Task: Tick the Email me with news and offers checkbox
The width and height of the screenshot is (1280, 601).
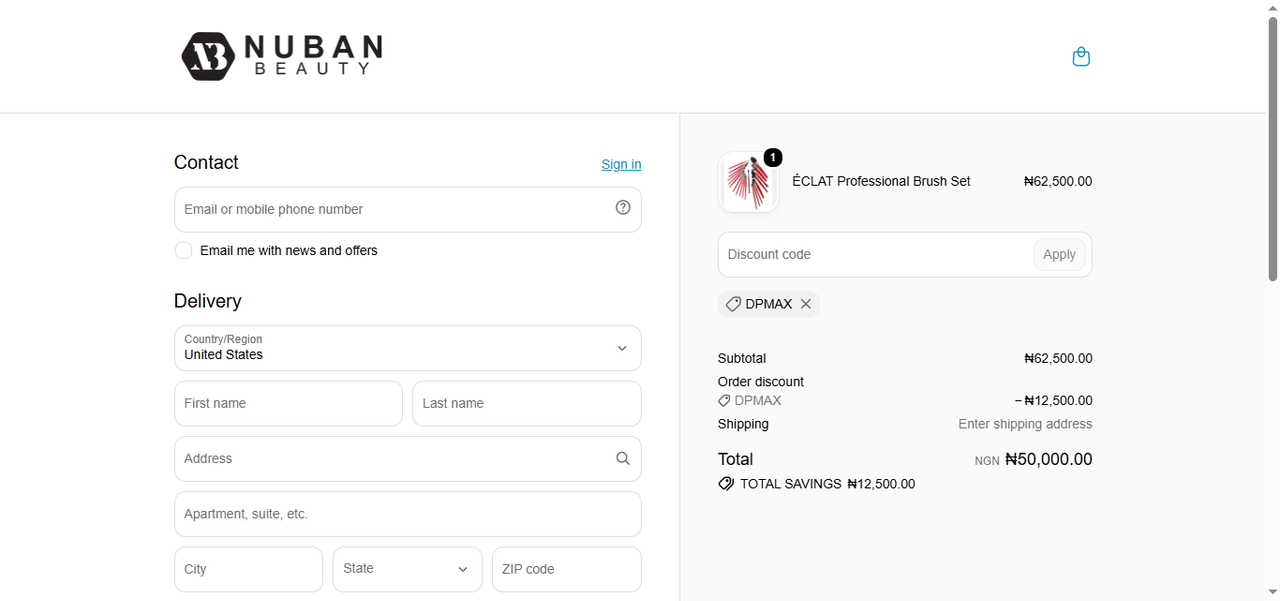Action: [183, 250]
